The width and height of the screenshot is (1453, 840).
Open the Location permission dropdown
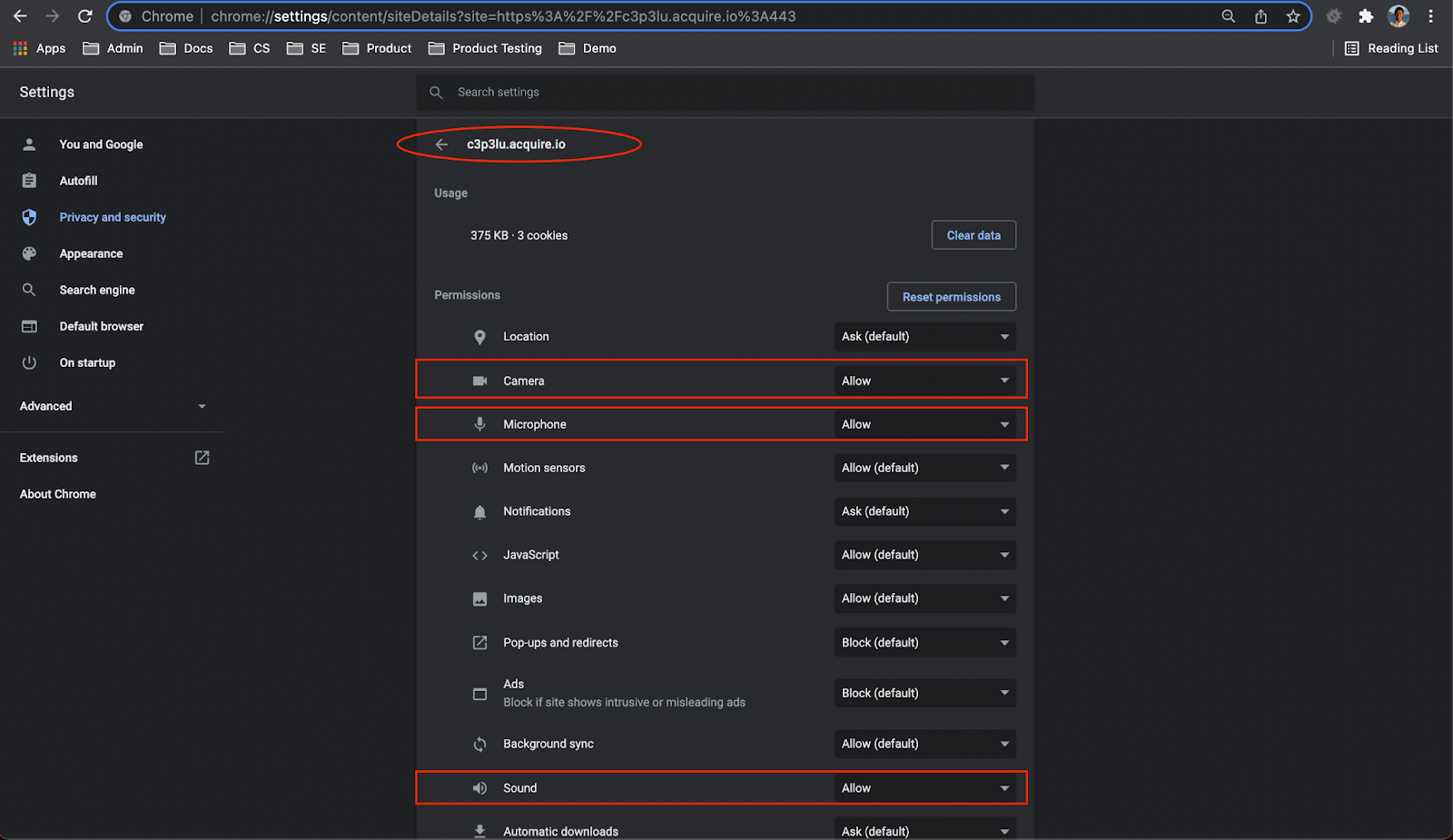click(x=924, y=337)
